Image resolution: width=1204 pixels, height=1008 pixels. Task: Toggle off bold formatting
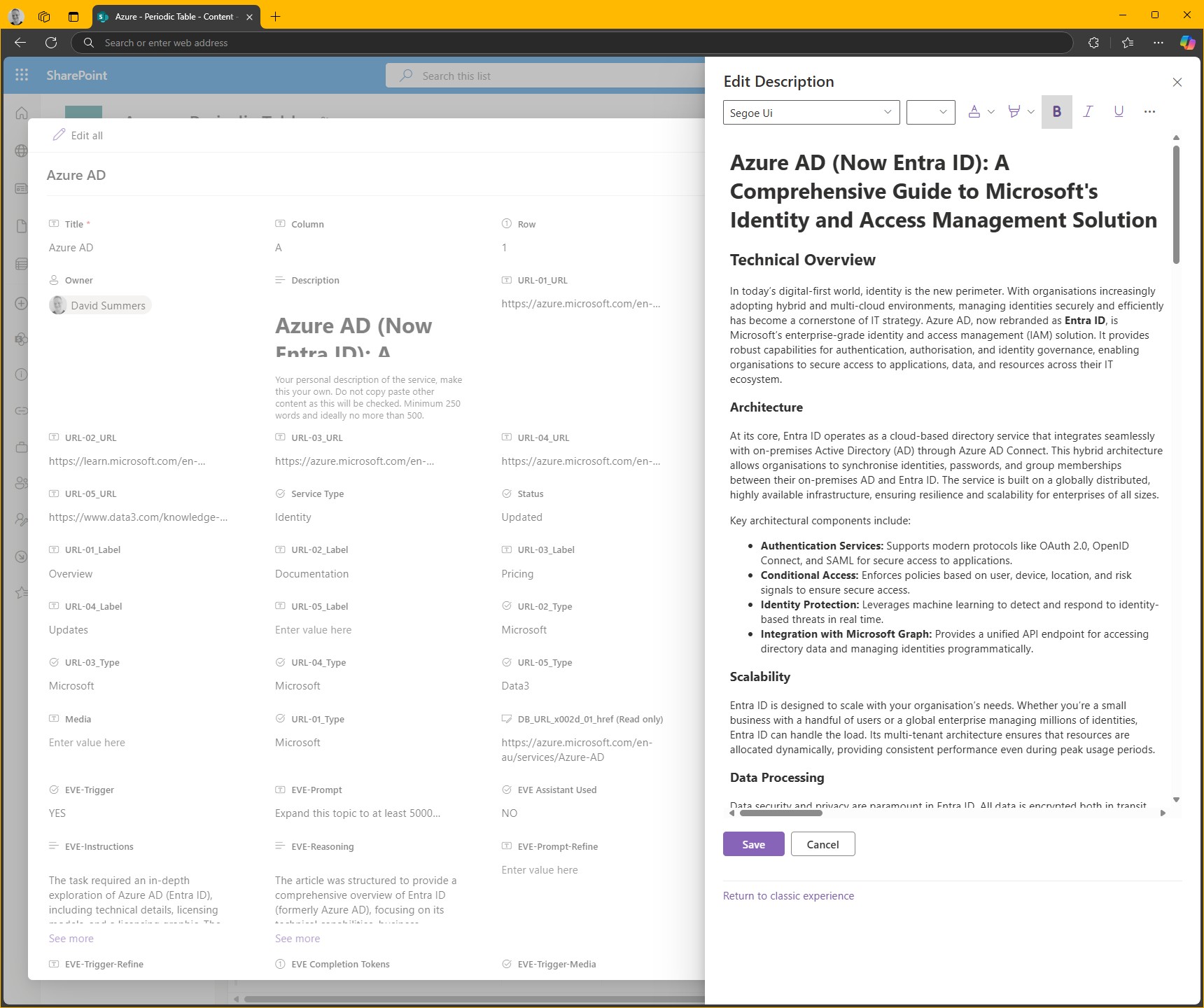tap(1057, 112)
